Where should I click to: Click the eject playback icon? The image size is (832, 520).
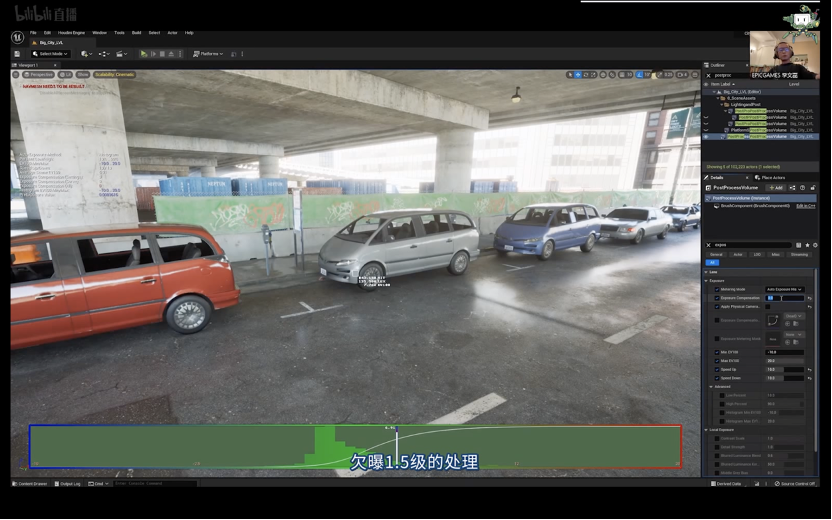pos(171,54)
